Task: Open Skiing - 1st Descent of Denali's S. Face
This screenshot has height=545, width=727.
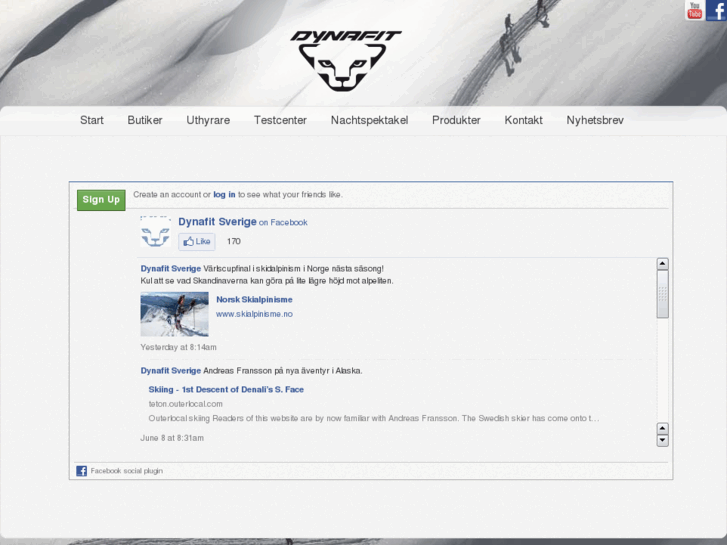Action: [226, 390]
